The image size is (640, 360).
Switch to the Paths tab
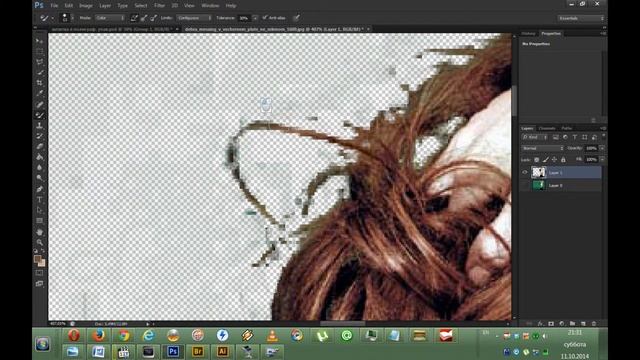pos(567,128)
